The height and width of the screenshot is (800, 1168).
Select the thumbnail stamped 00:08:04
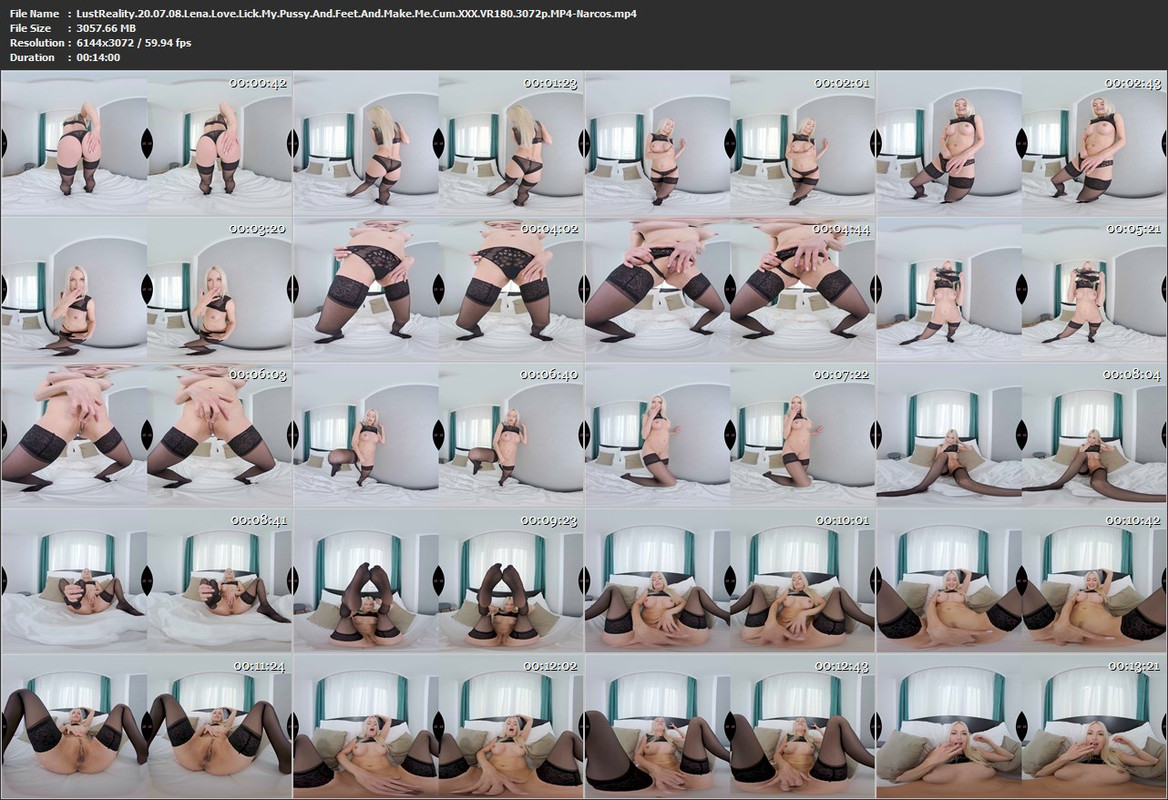pos(1021,436)
